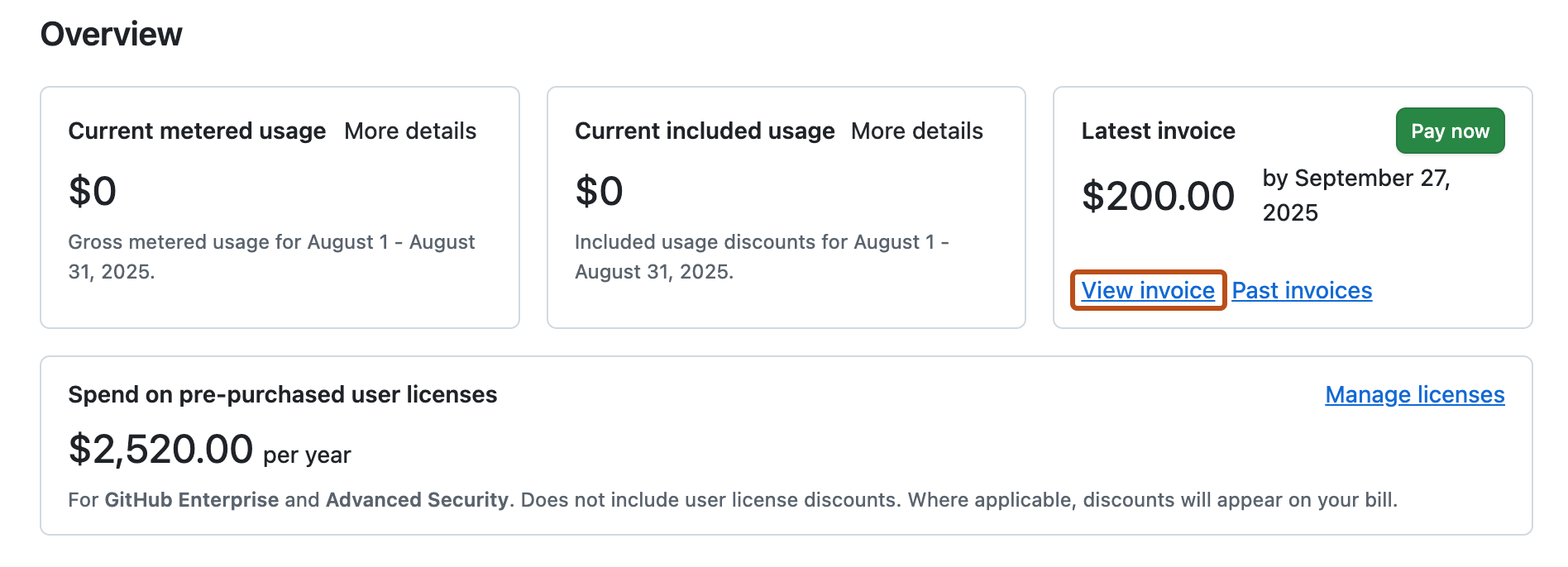Image resolution: width=1568 pixels, height=567 pixels.
Task: Click the green Pay now button
Action: [x=1450, y=131]
